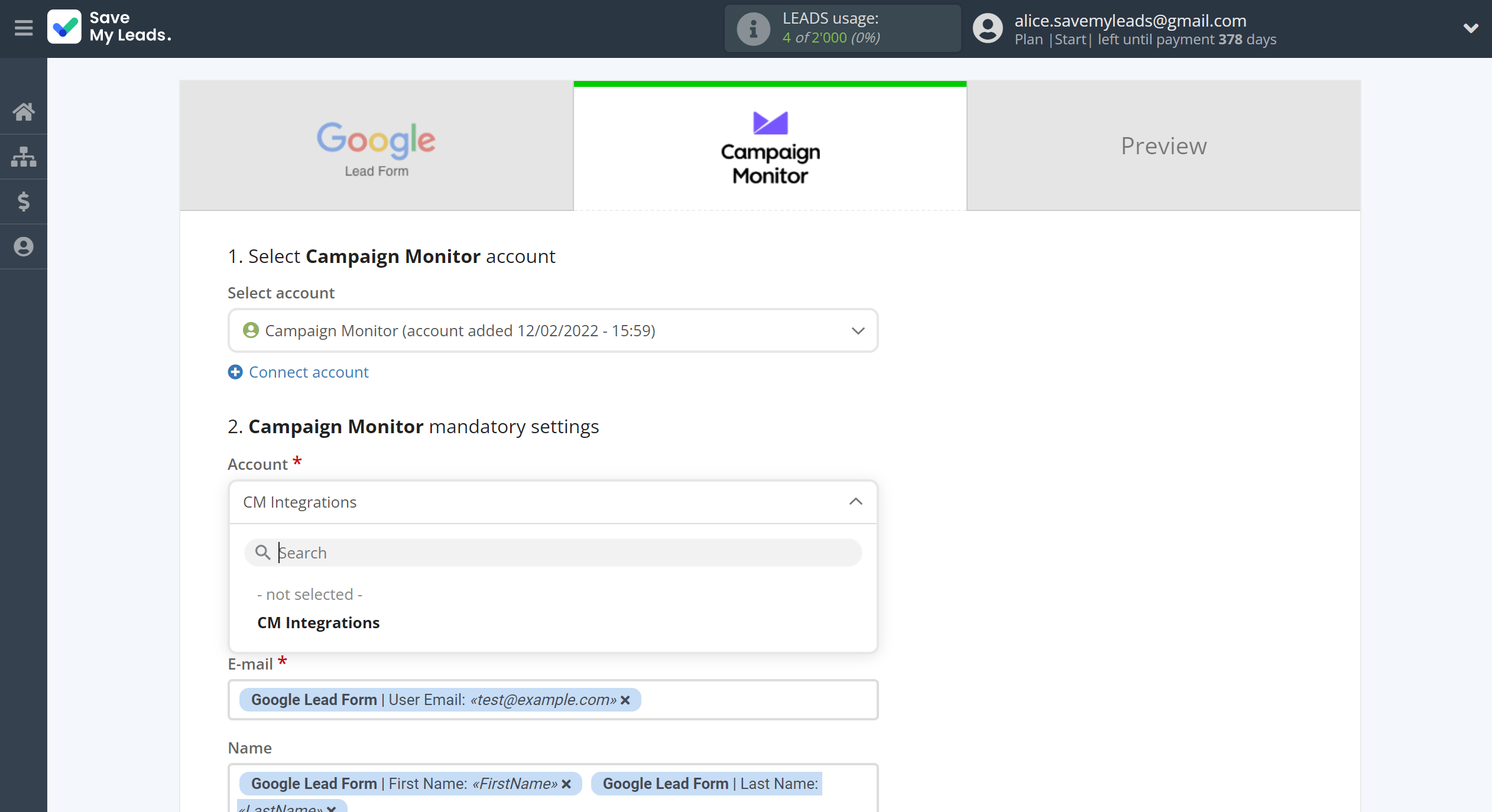Viewport: 1492px width, 812px height.
Task: Collapse the CM Integrations account dropdown
Action: [x=855, y=502]
